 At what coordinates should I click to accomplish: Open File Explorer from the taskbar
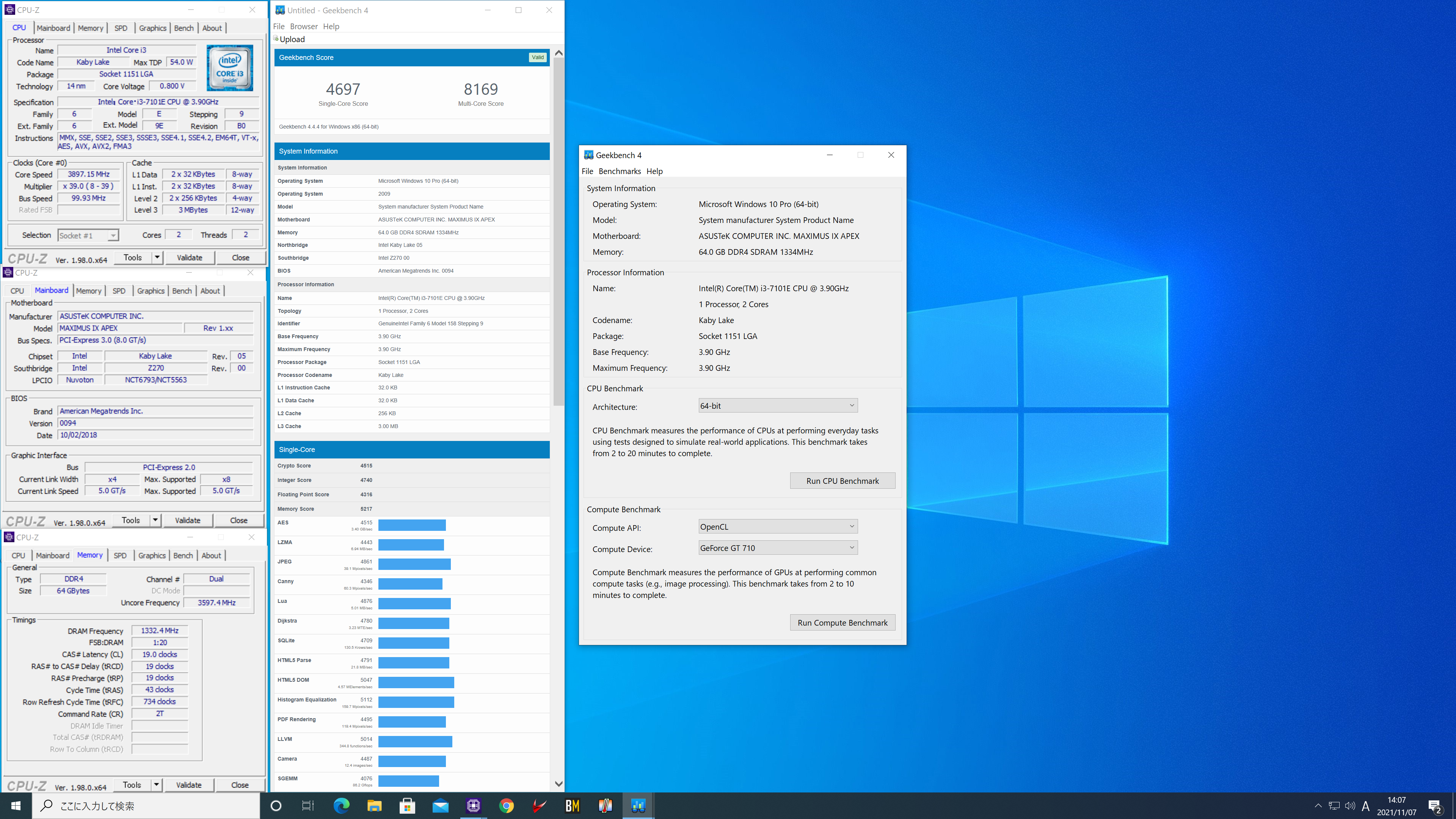click(x=374, y=805)
